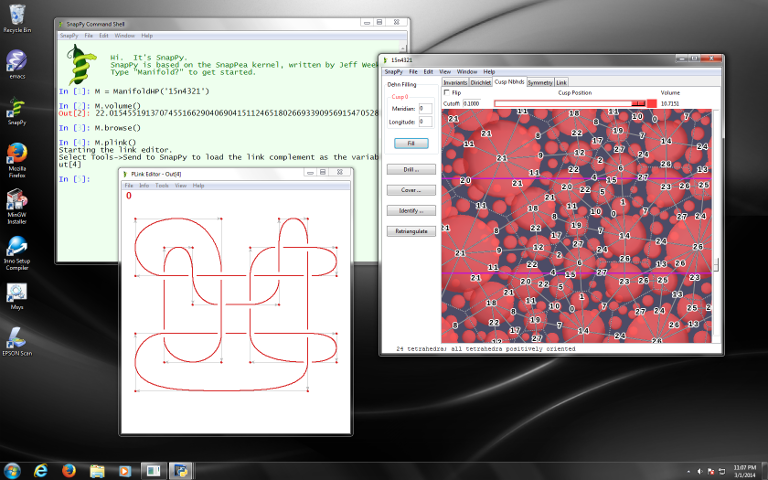Click the 'Cusp 0' label in Dehn Filling
Screen dimensions: 768x480
point(400,96)
